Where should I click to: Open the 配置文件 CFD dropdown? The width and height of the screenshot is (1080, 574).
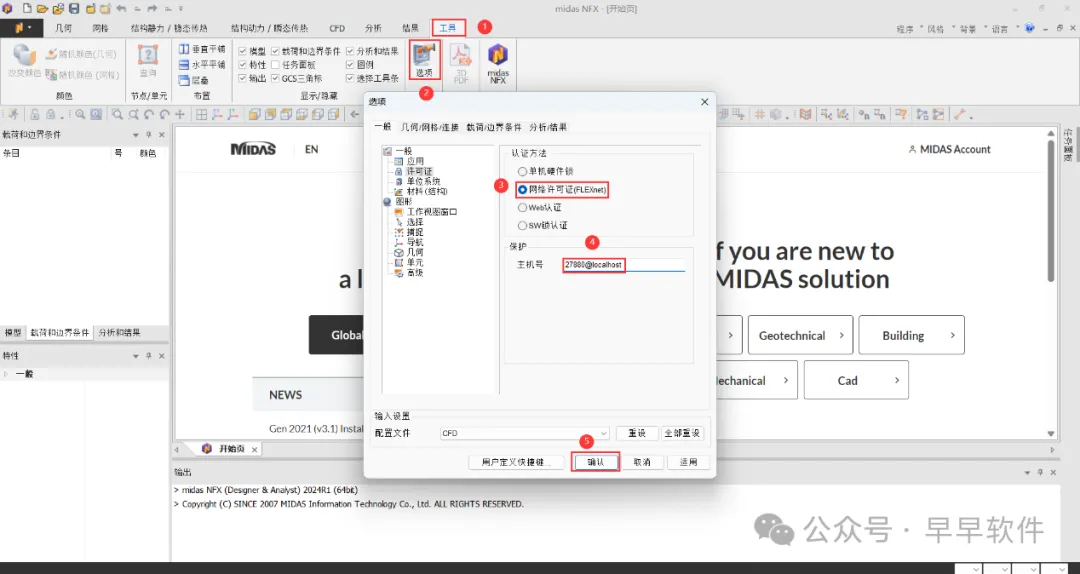525,433
